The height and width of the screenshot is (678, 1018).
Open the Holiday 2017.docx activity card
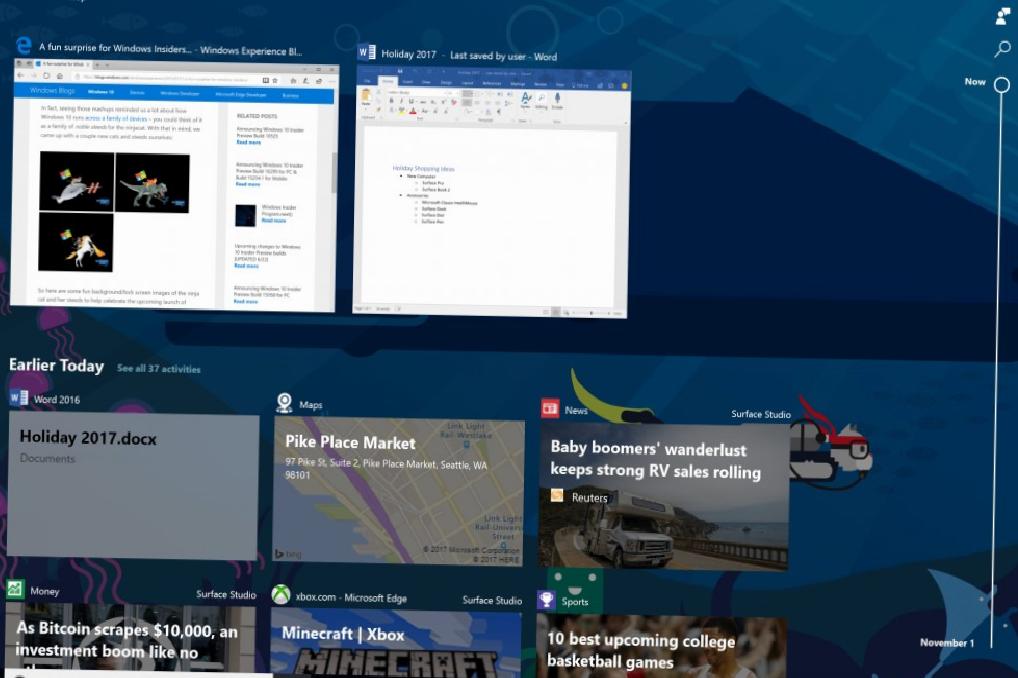tap(133, 486)
